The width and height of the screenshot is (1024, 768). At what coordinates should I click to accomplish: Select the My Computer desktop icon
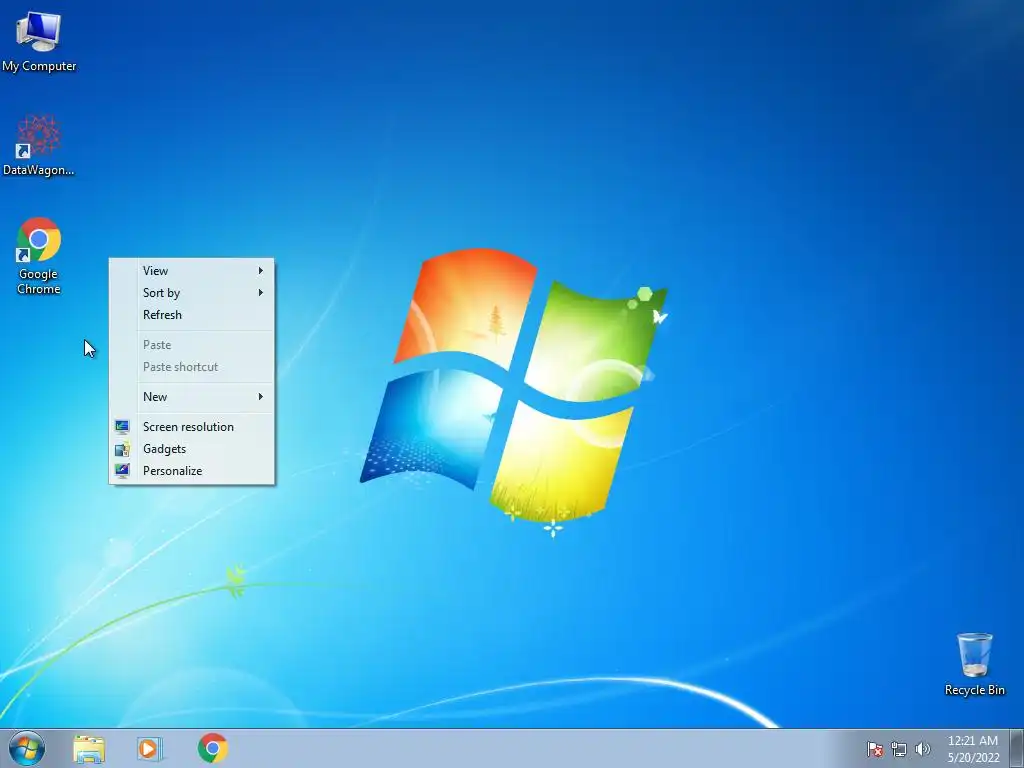(39, 40)
